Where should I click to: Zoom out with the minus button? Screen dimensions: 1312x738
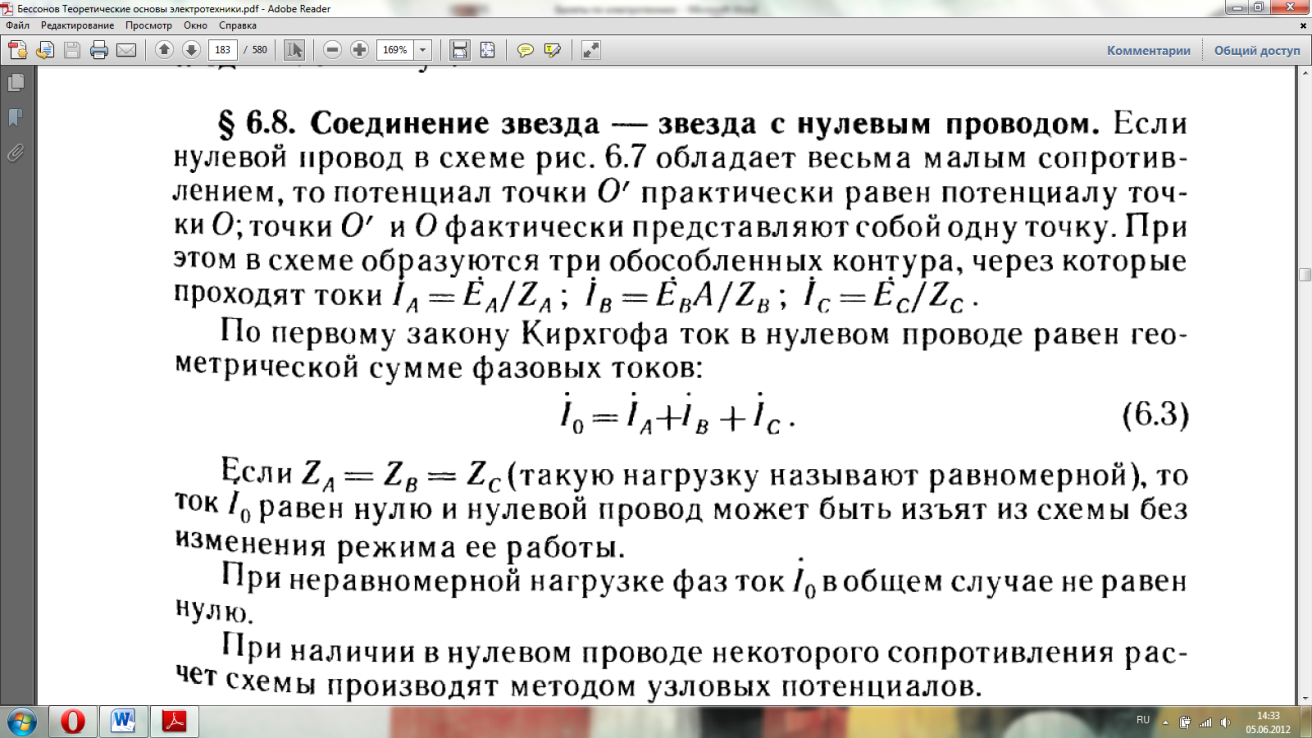(333, 50)
